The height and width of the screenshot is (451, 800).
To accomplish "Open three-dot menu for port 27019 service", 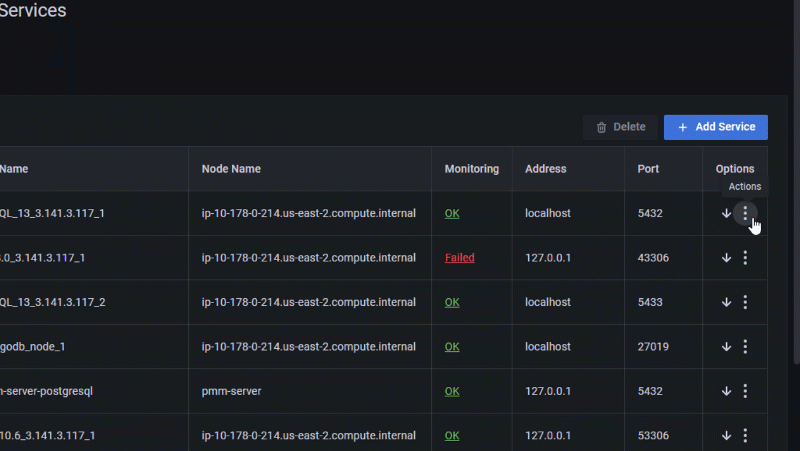I will pyautogui.click(x=745, y=347).
